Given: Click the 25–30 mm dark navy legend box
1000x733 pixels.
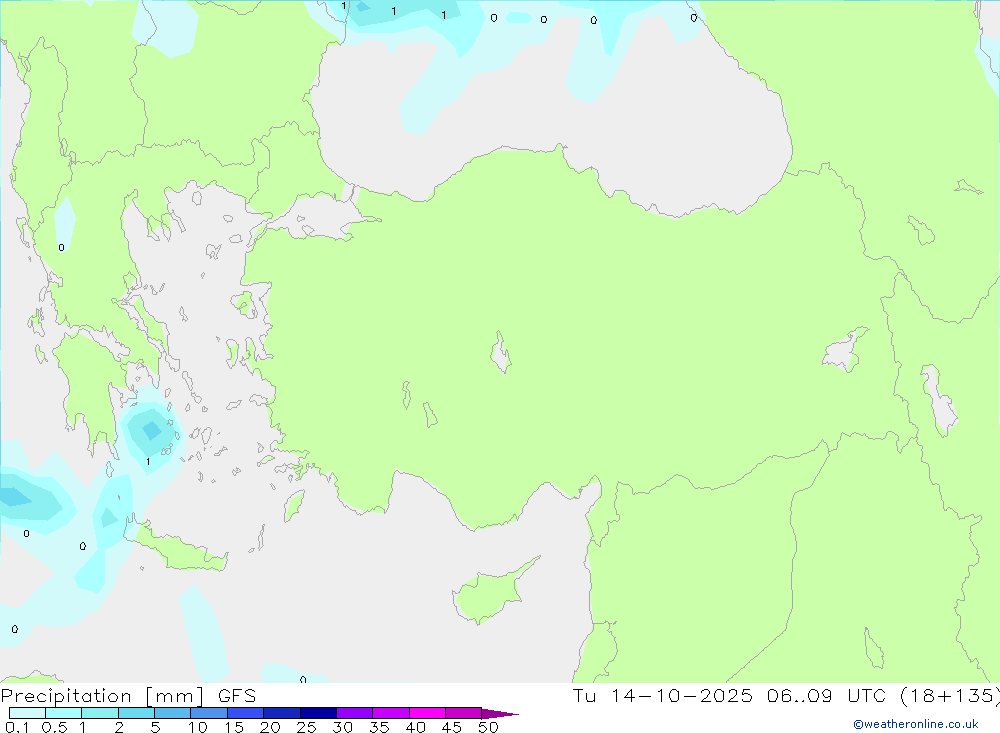Looking at the screenshot, I should pos(318,713).
